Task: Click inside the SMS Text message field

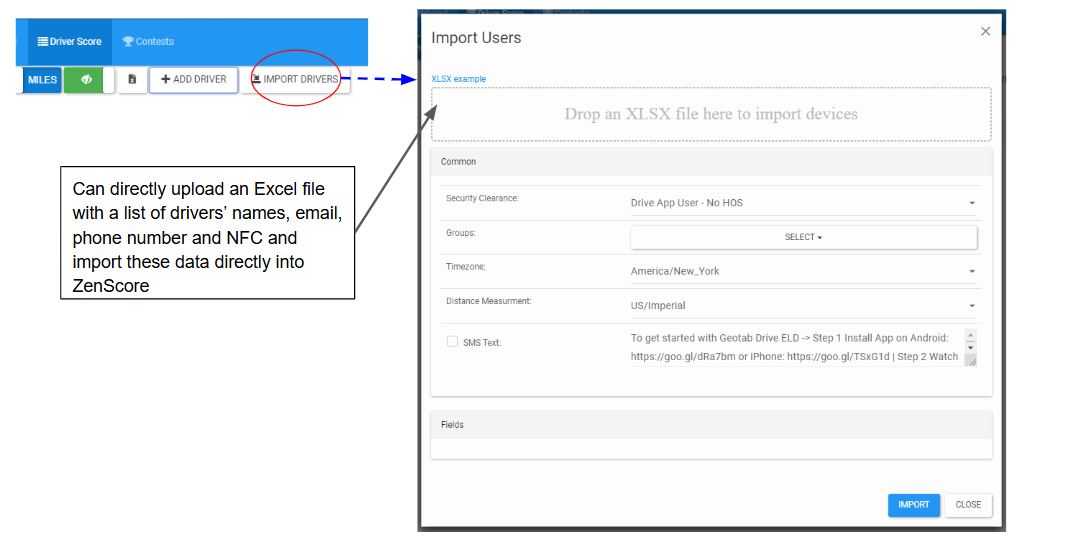Action: [796, 347]
